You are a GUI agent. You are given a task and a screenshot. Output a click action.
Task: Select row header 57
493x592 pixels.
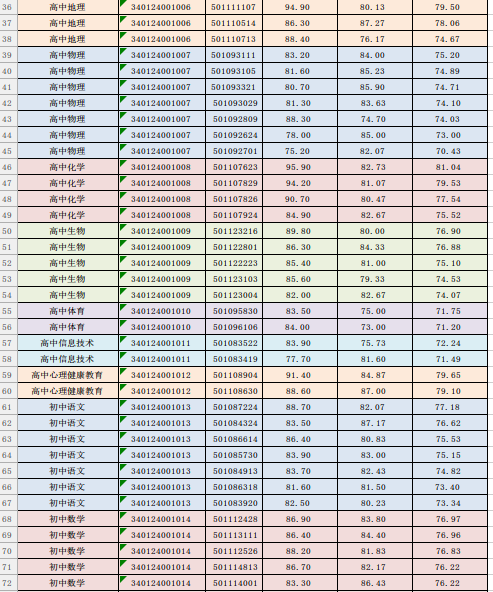8,343
